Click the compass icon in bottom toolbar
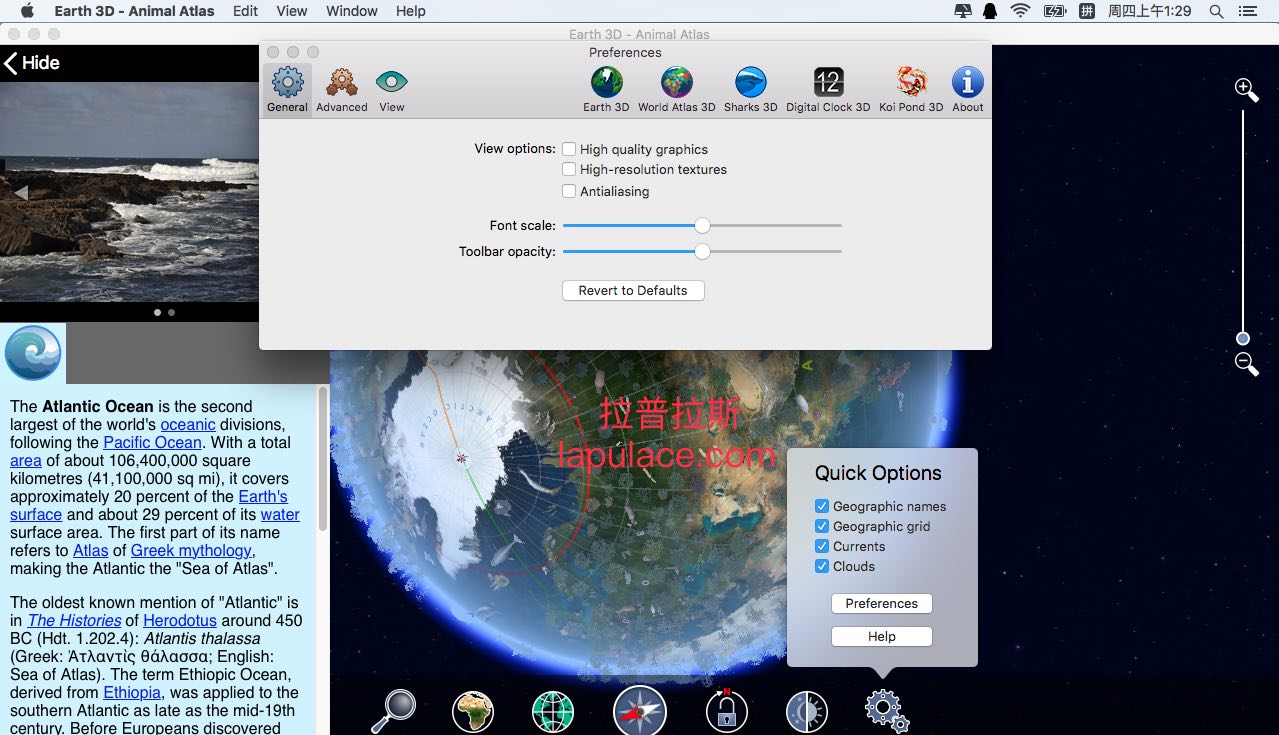 (639, 711)
